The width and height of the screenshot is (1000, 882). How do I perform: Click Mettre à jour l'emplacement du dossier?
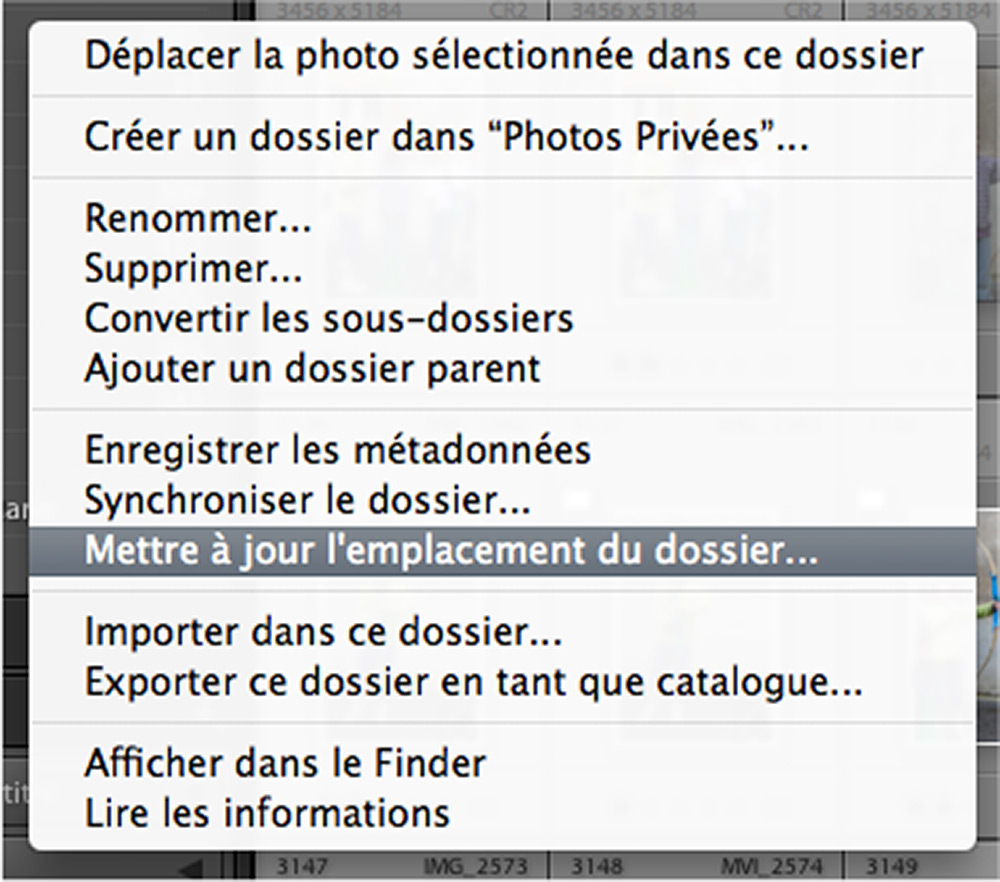click(x=503, y=551)
